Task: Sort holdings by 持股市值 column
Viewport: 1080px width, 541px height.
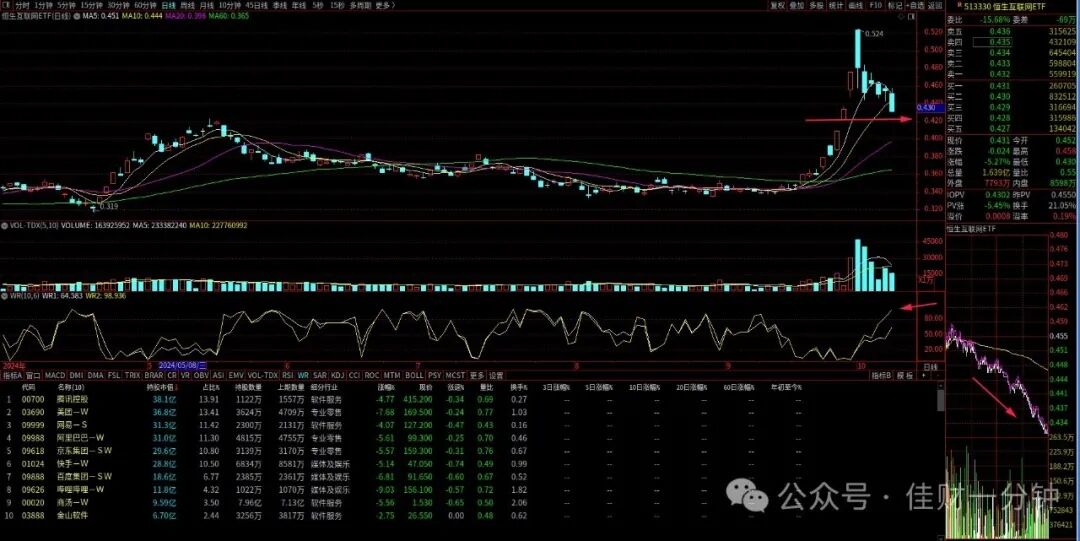Action: pyautogui.click(x=160, y=387)
